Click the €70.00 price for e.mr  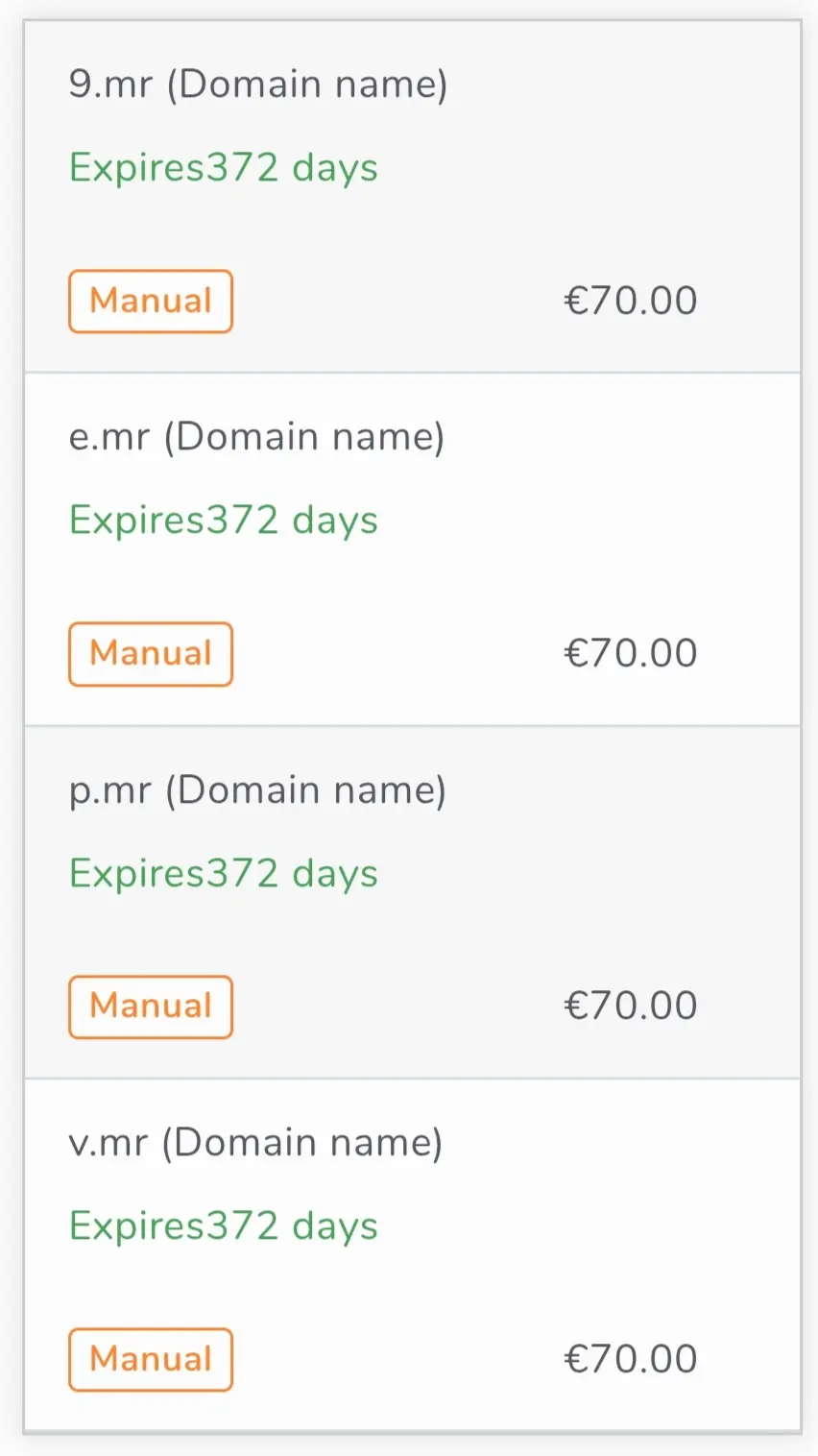coord(631,653)
